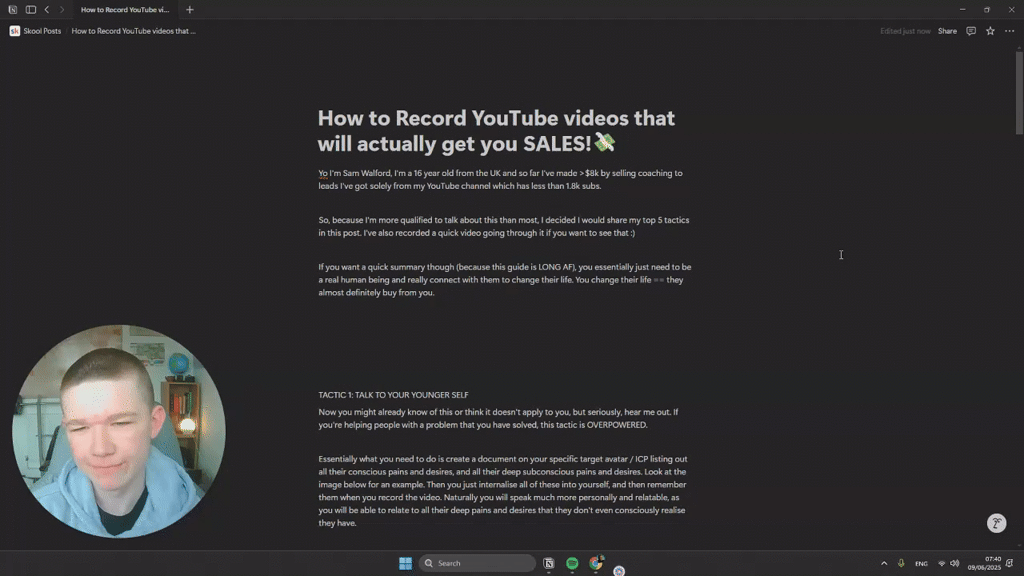Launch Google Chrome from the taskbar

click(595, 563)
